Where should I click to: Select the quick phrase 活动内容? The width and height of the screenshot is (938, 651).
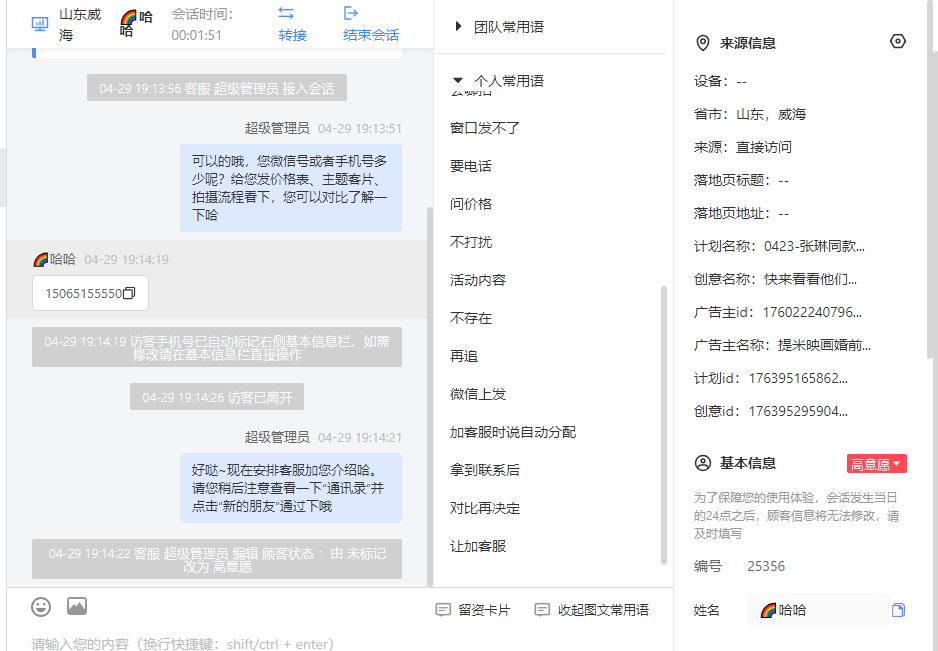(478, 280)
